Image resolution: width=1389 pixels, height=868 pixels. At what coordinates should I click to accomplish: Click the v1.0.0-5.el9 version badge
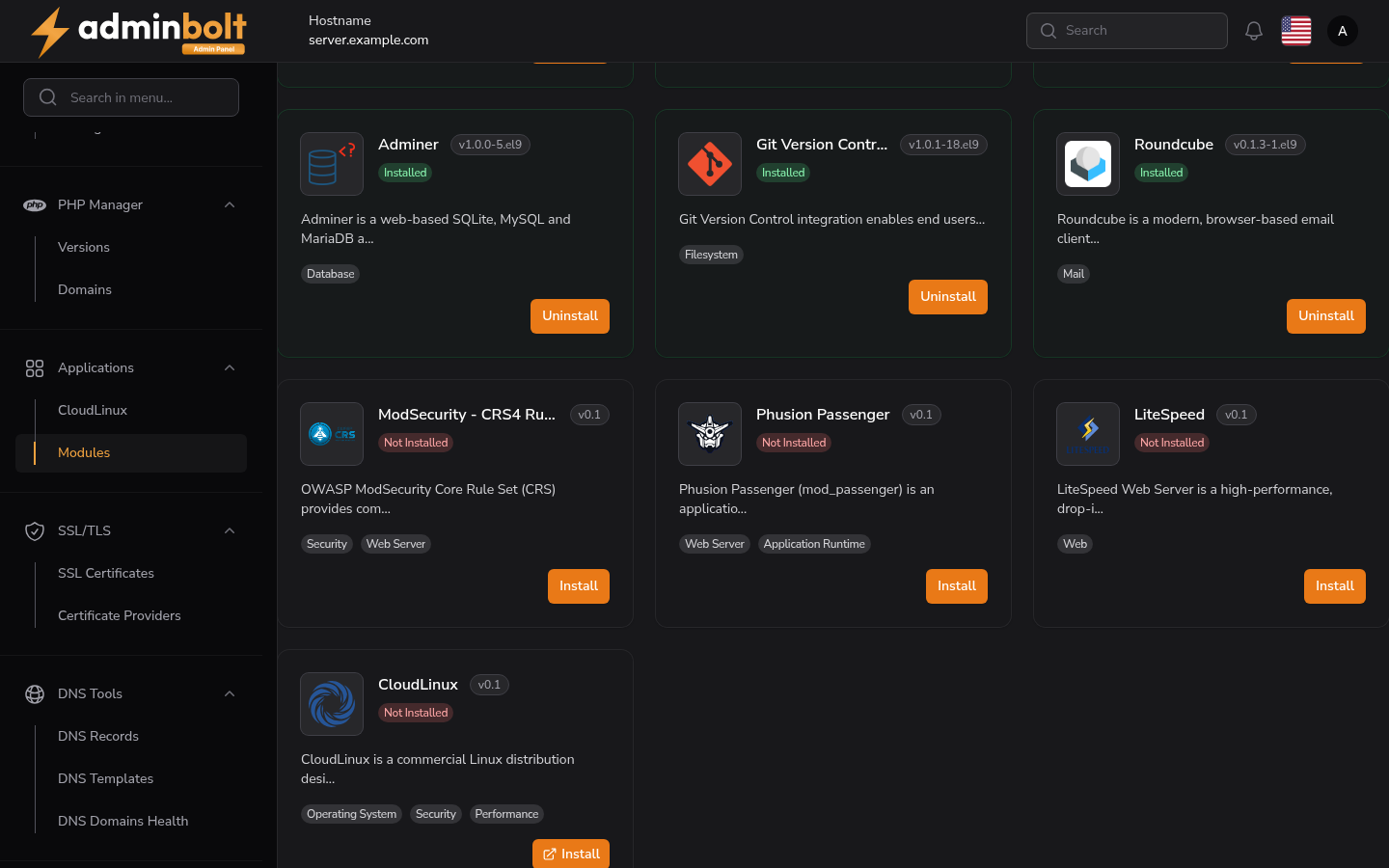click(x=490, y=145)
